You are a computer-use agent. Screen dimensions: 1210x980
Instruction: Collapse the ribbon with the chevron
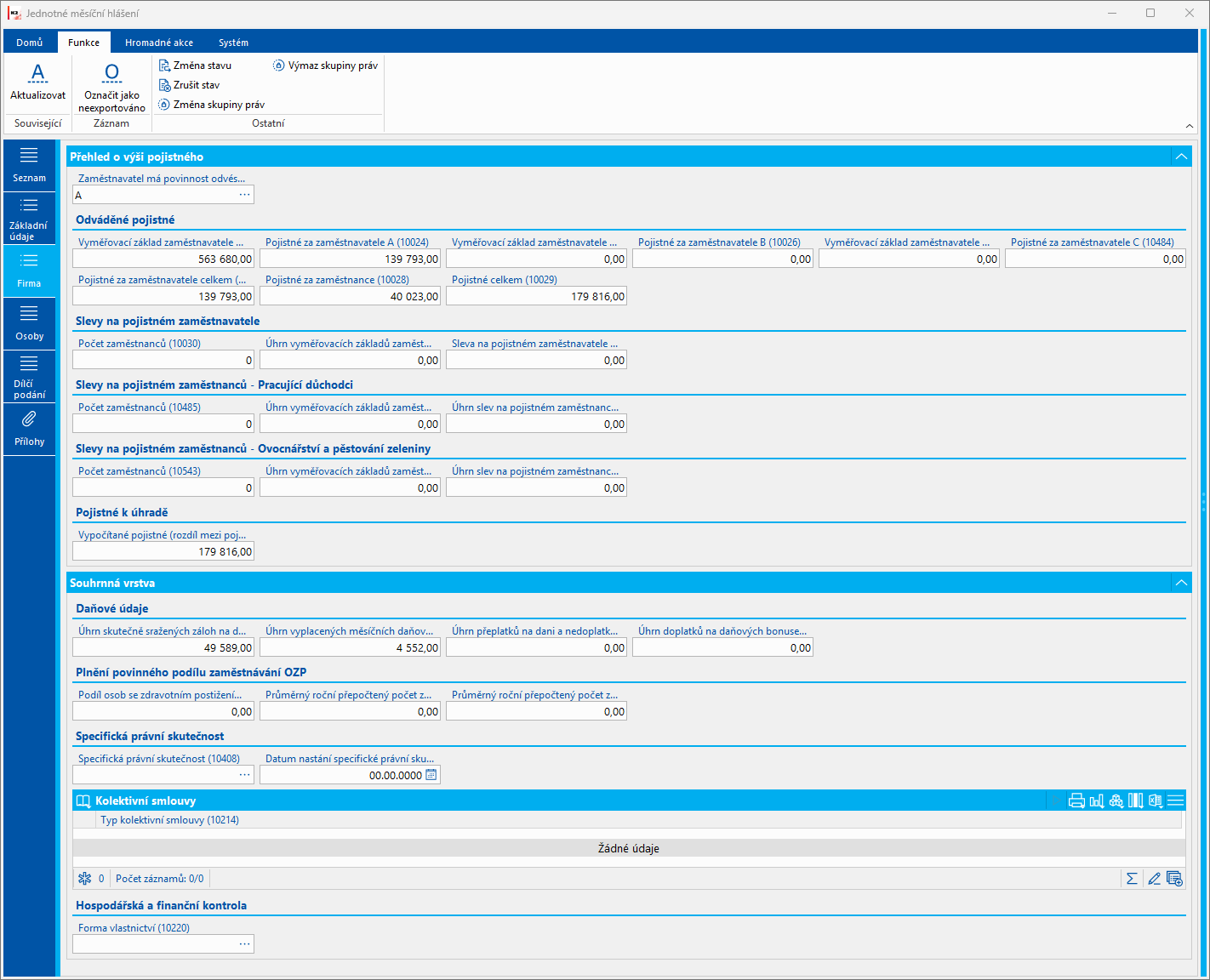[x=1190, y=126]
